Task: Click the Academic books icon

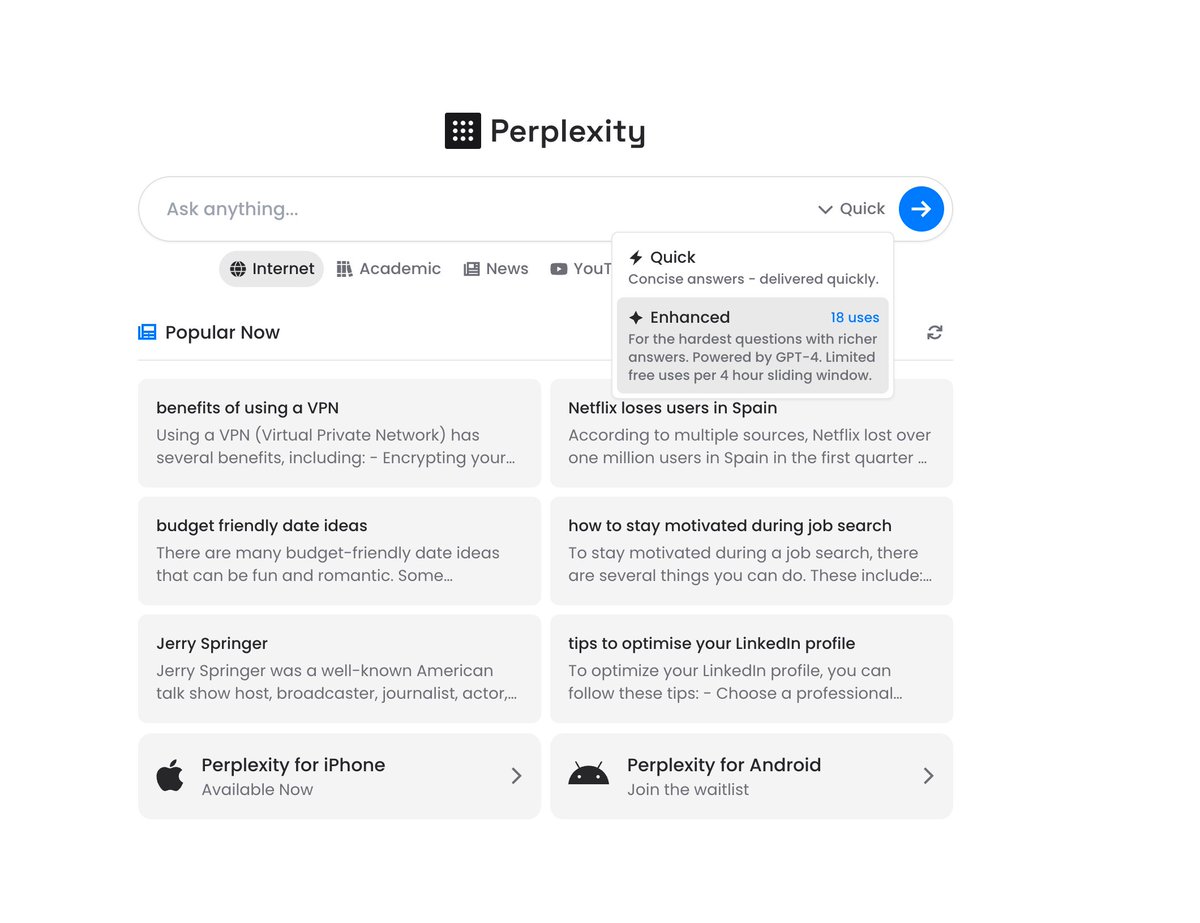Action: (x=345, y=269)
